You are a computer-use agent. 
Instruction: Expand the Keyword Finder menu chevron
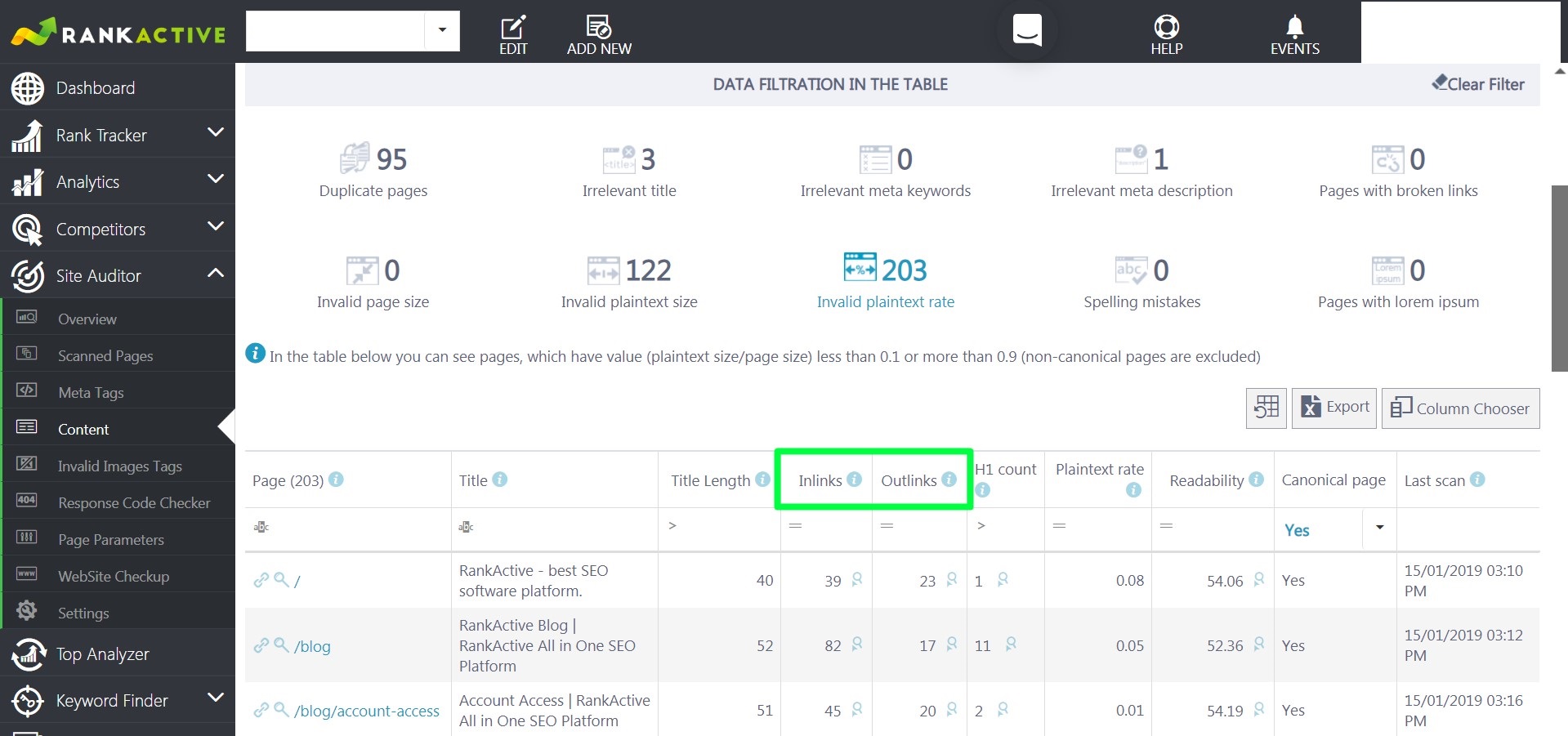[x=216, y=698]
